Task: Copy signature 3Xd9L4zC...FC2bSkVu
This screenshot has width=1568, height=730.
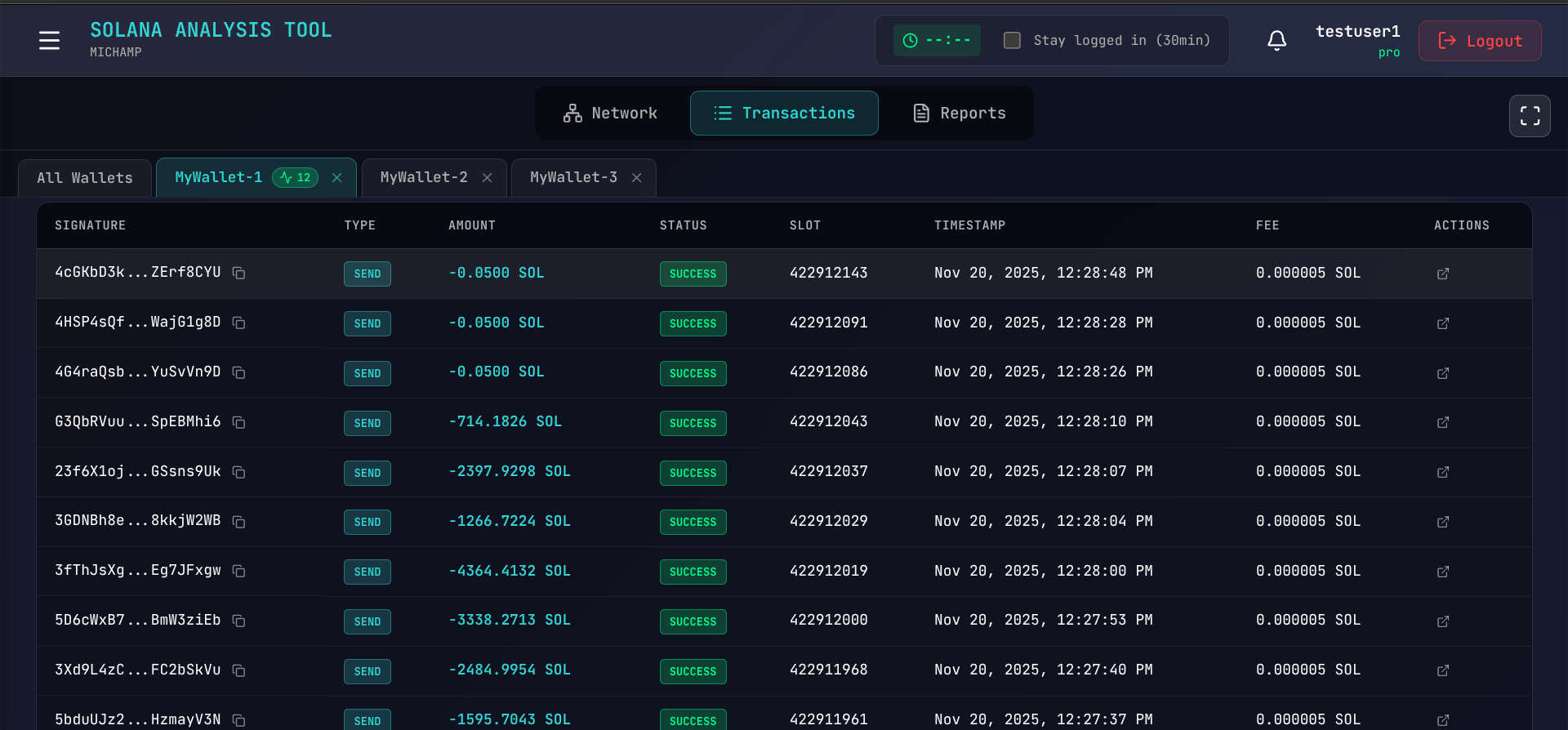Action: 238,670
